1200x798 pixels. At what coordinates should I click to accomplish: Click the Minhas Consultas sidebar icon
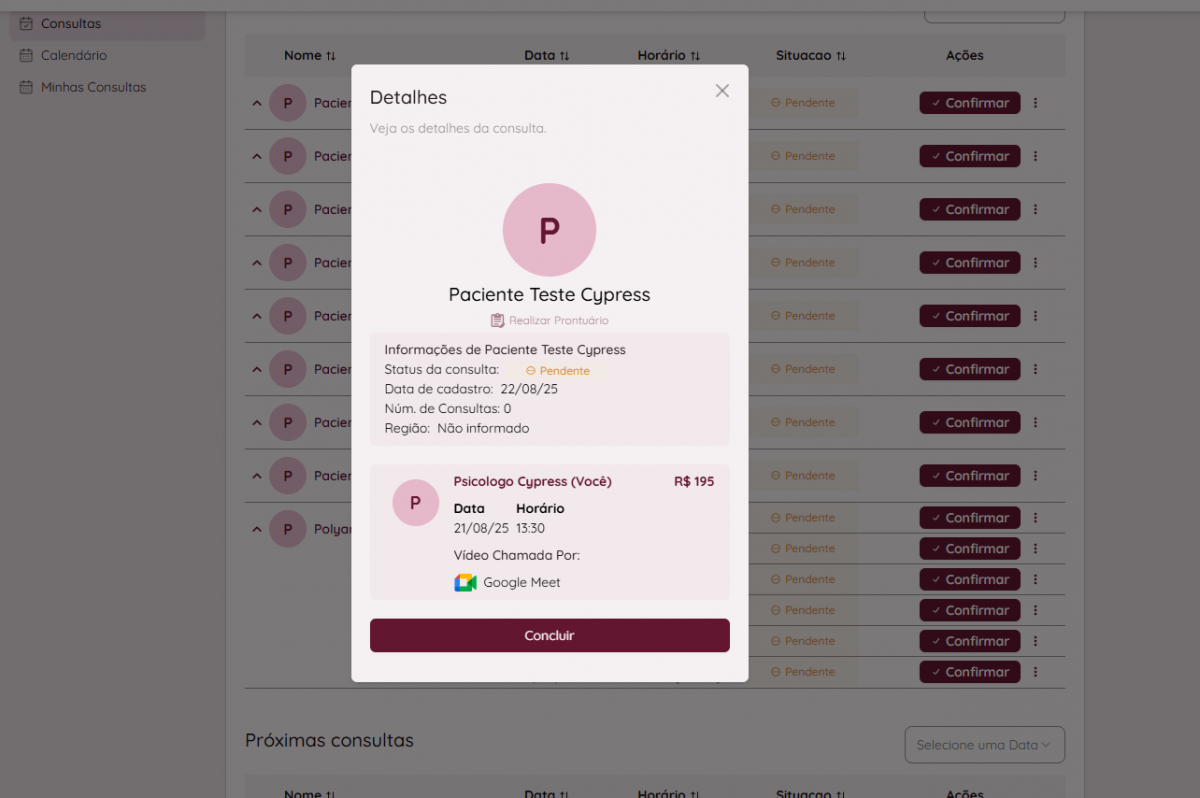(26, 87)
